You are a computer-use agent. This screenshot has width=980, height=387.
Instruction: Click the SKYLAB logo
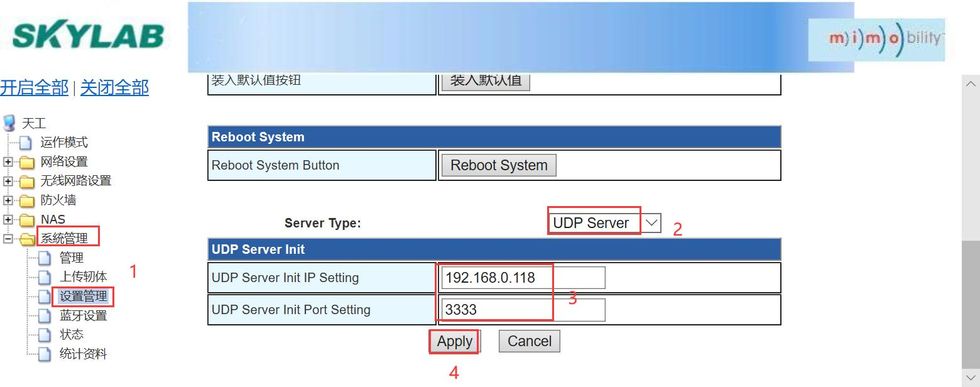point(88,36)
